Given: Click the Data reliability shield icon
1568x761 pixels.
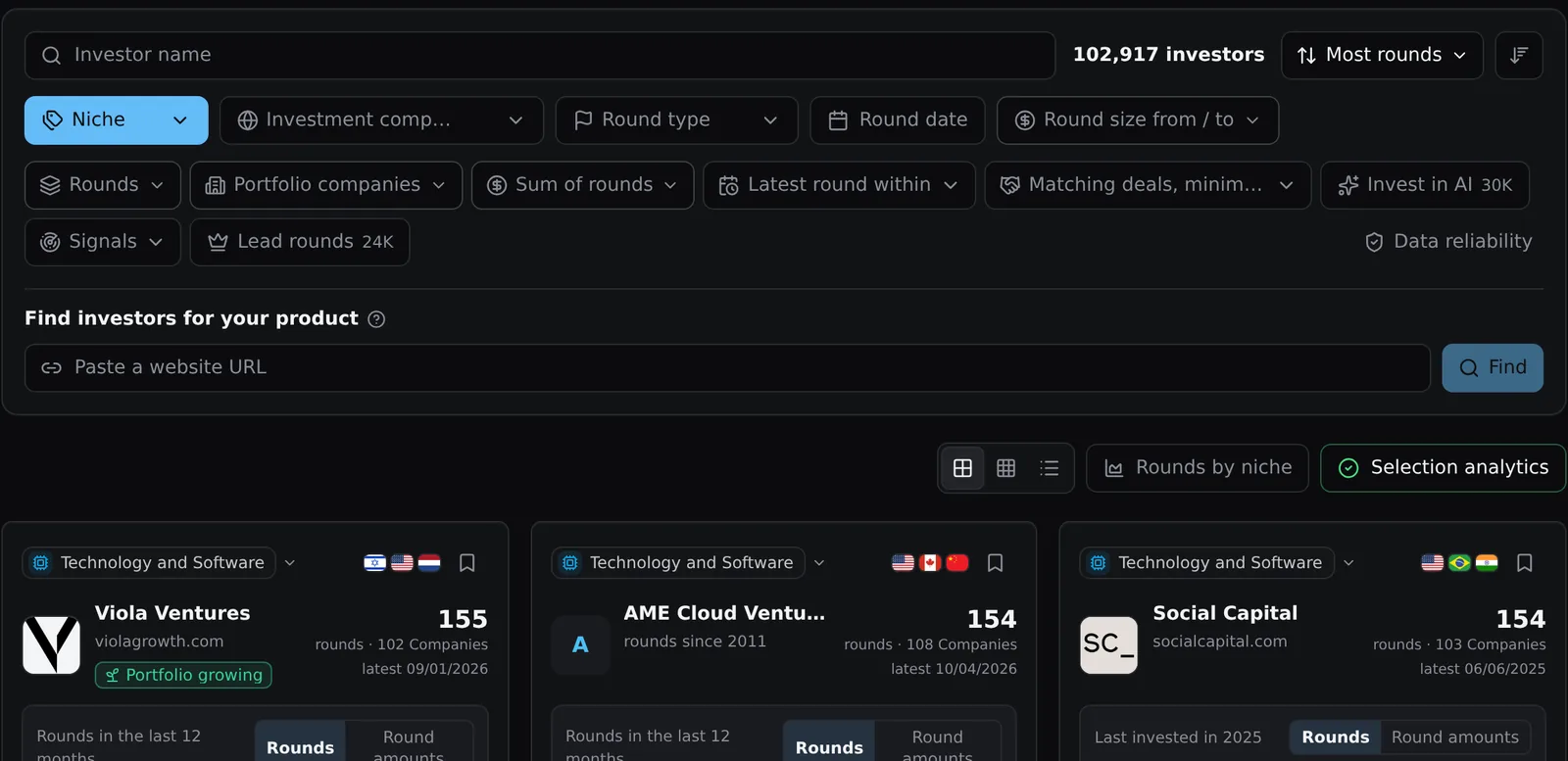Looking at the screenshot, I should [1374, 242].
